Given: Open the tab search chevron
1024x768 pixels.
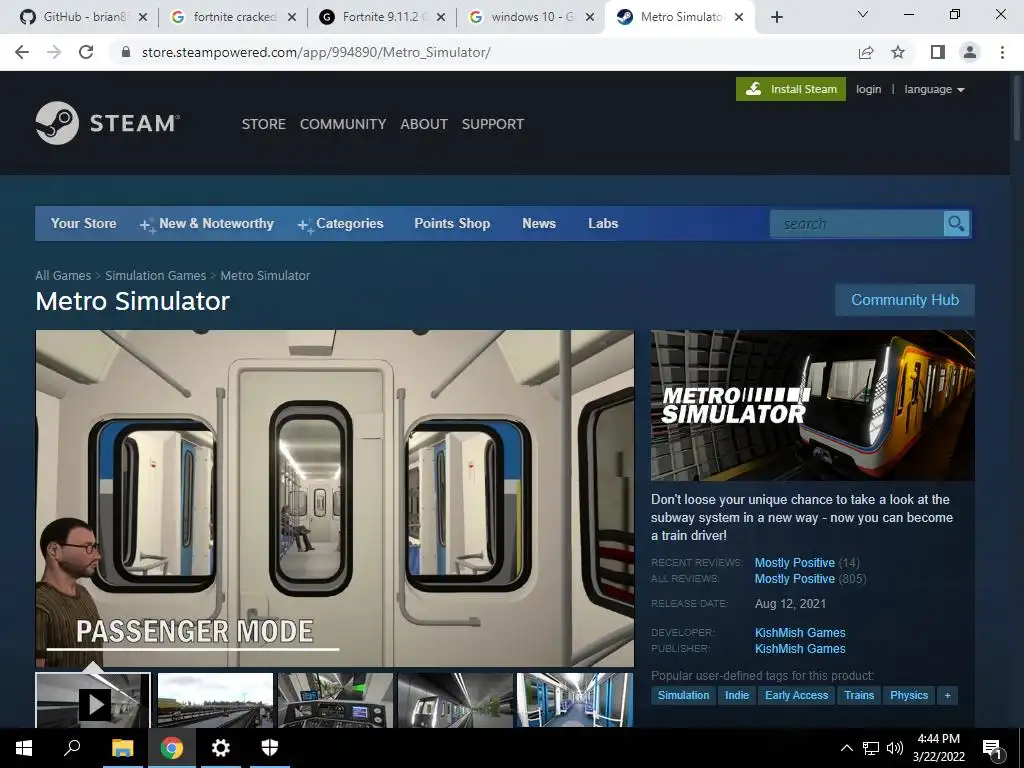Looking at the screenshot, I should (863, 14).
